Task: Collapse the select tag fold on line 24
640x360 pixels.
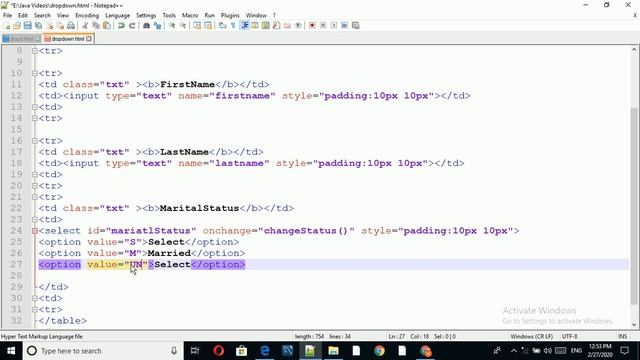Action: (x=35, y=231)
